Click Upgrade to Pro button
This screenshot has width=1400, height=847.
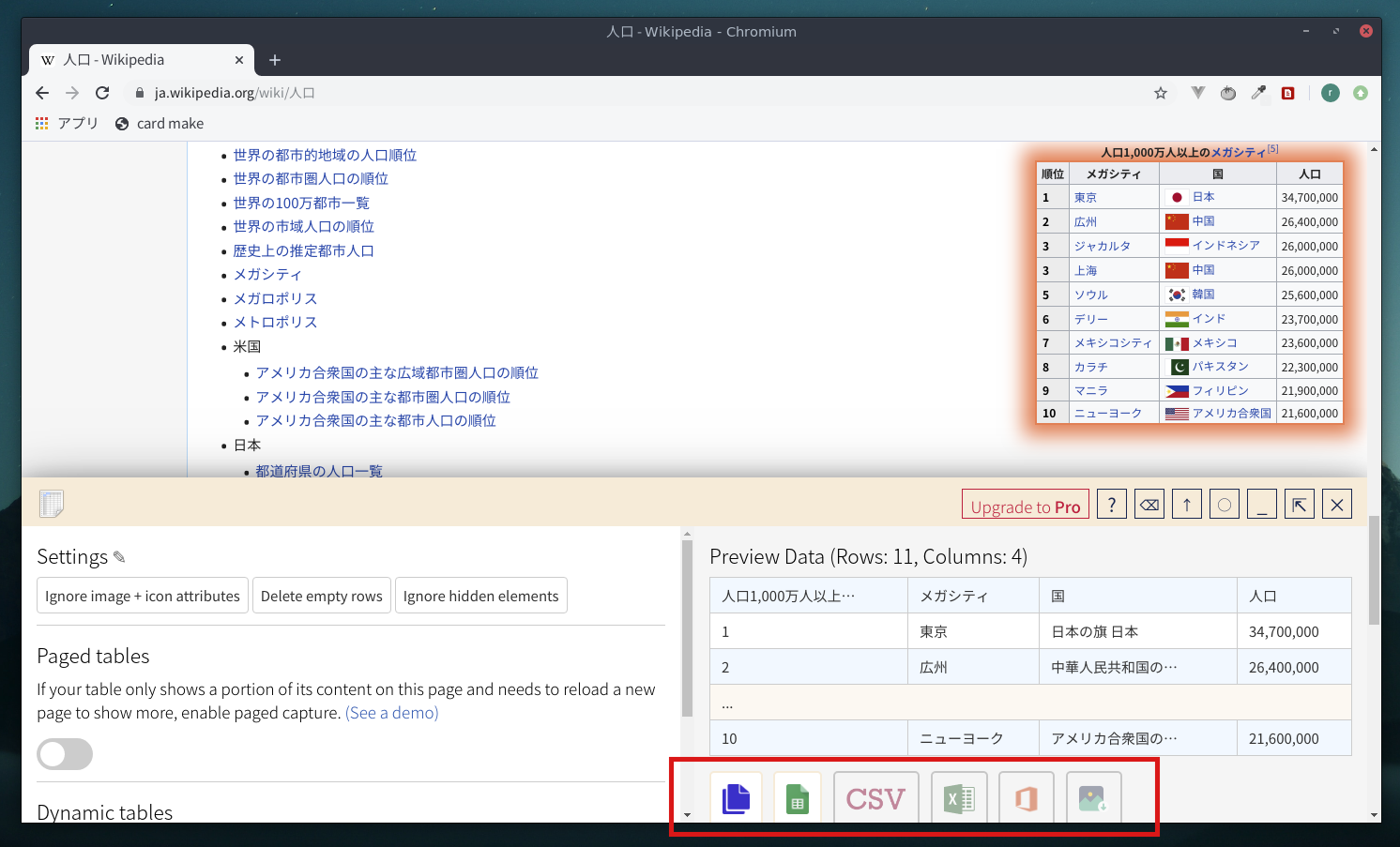pyautogui.click(x=1025, y=507)
